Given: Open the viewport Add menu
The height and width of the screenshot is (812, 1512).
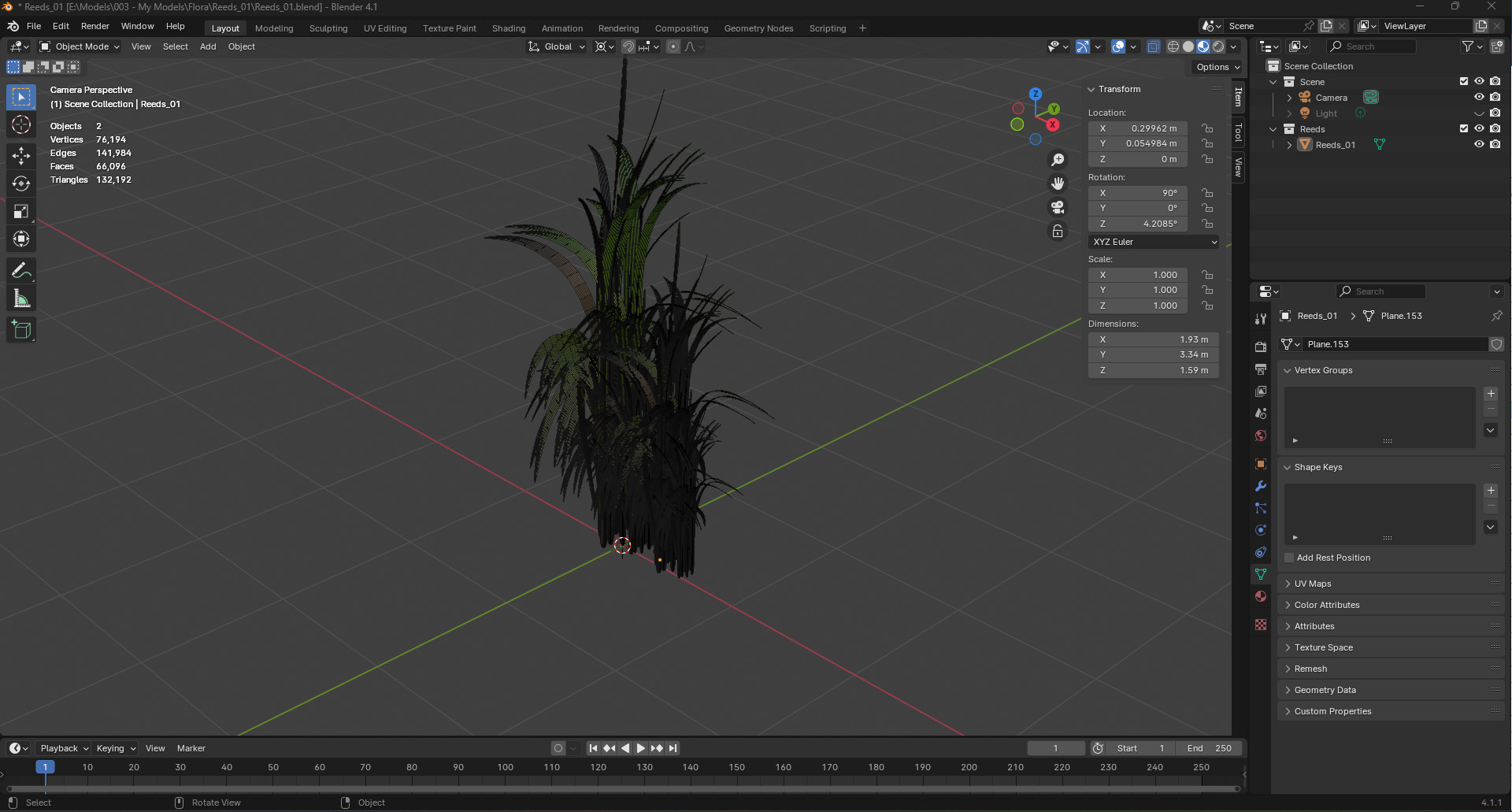Looking at the screenshot, I should (208, 46).
